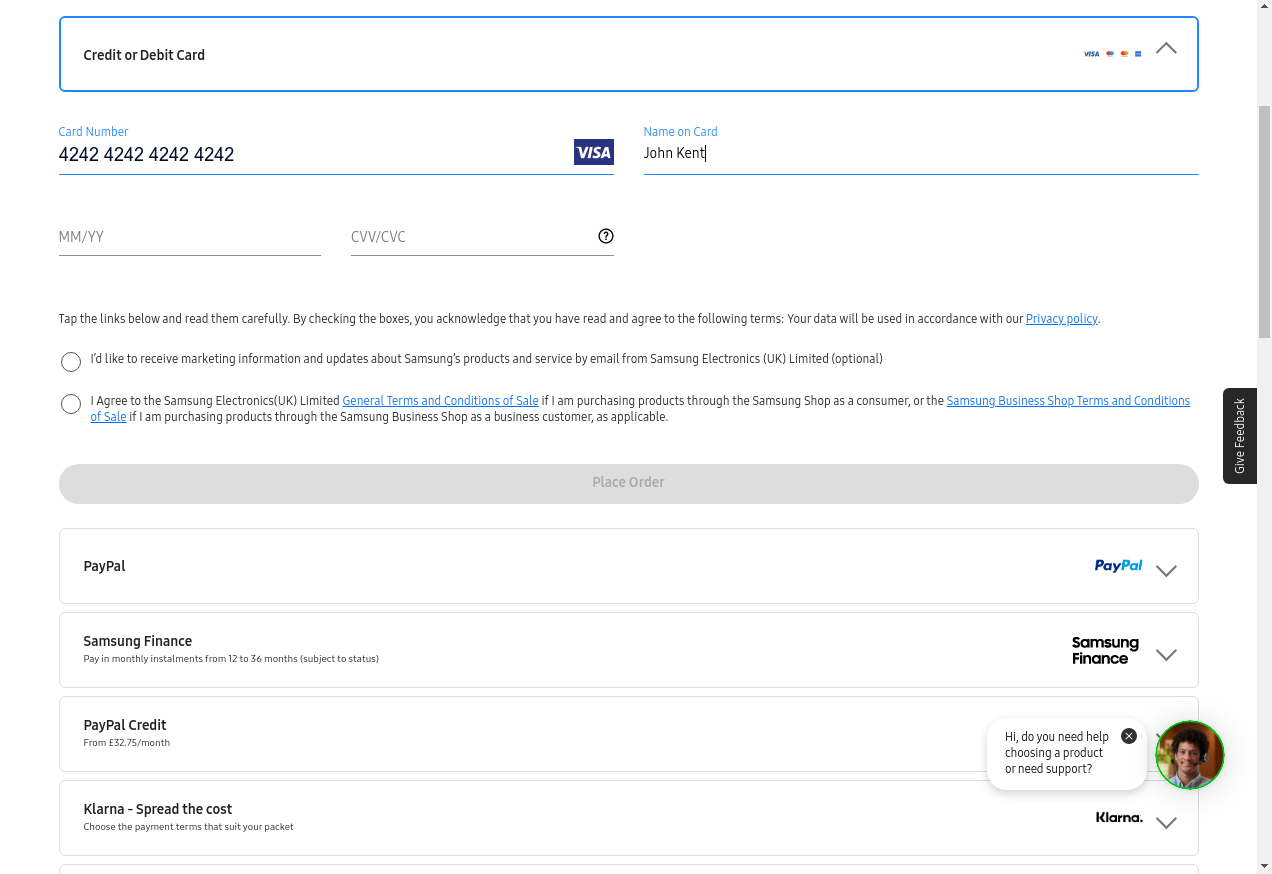Select the PayPal Credit payment method
Image resolution: width=1272 pixels, height=874 pixels.
click(x=125, y=725)
